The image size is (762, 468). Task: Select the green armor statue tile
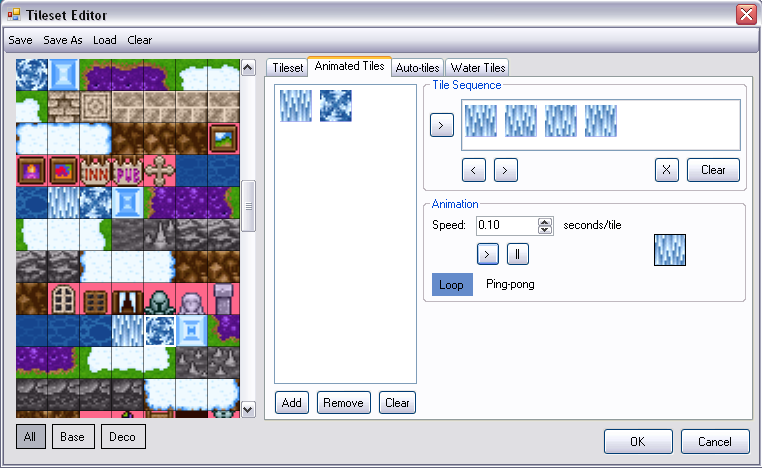coord(159,299)
